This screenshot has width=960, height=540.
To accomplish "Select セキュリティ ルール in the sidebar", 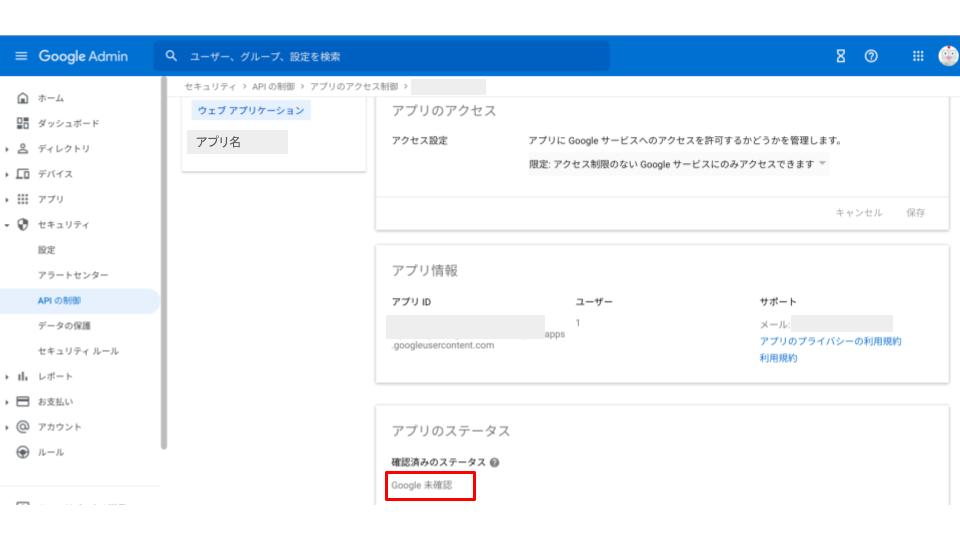I will coord(78,351).
